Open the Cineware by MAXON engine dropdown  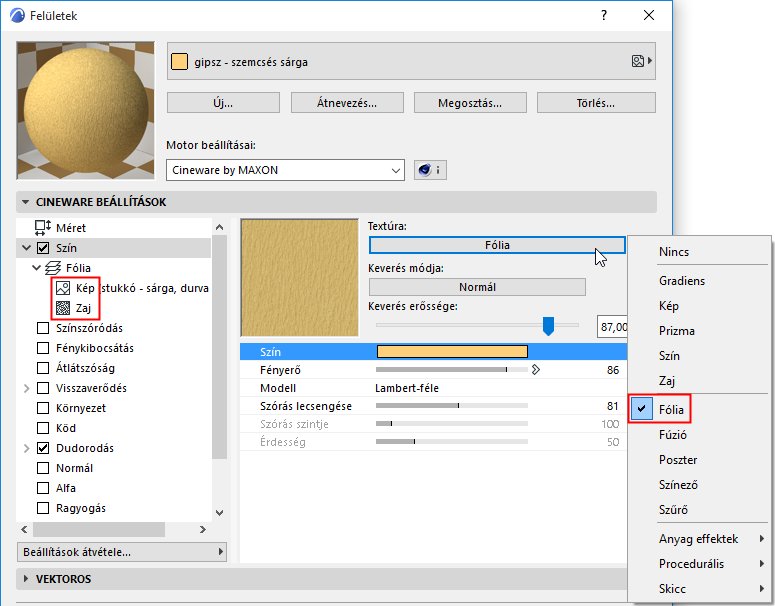[285, 170]
